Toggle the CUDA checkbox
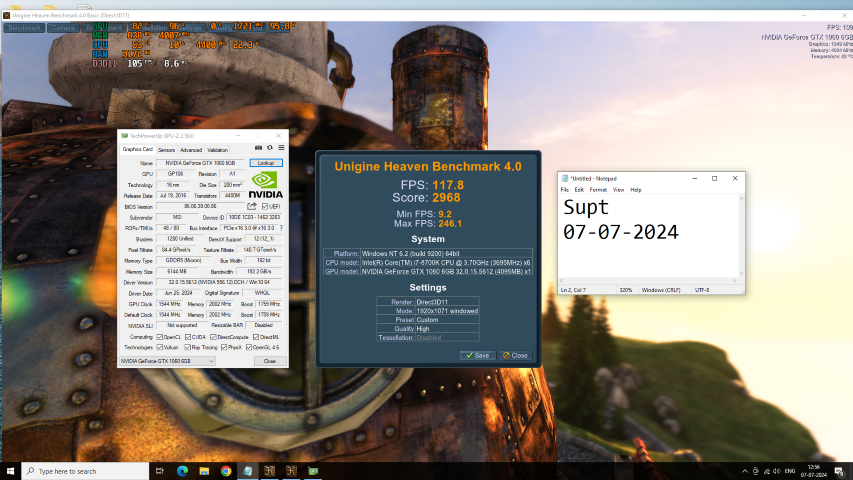Viewport: 853px width, 480px height. (x=188, y=337)
